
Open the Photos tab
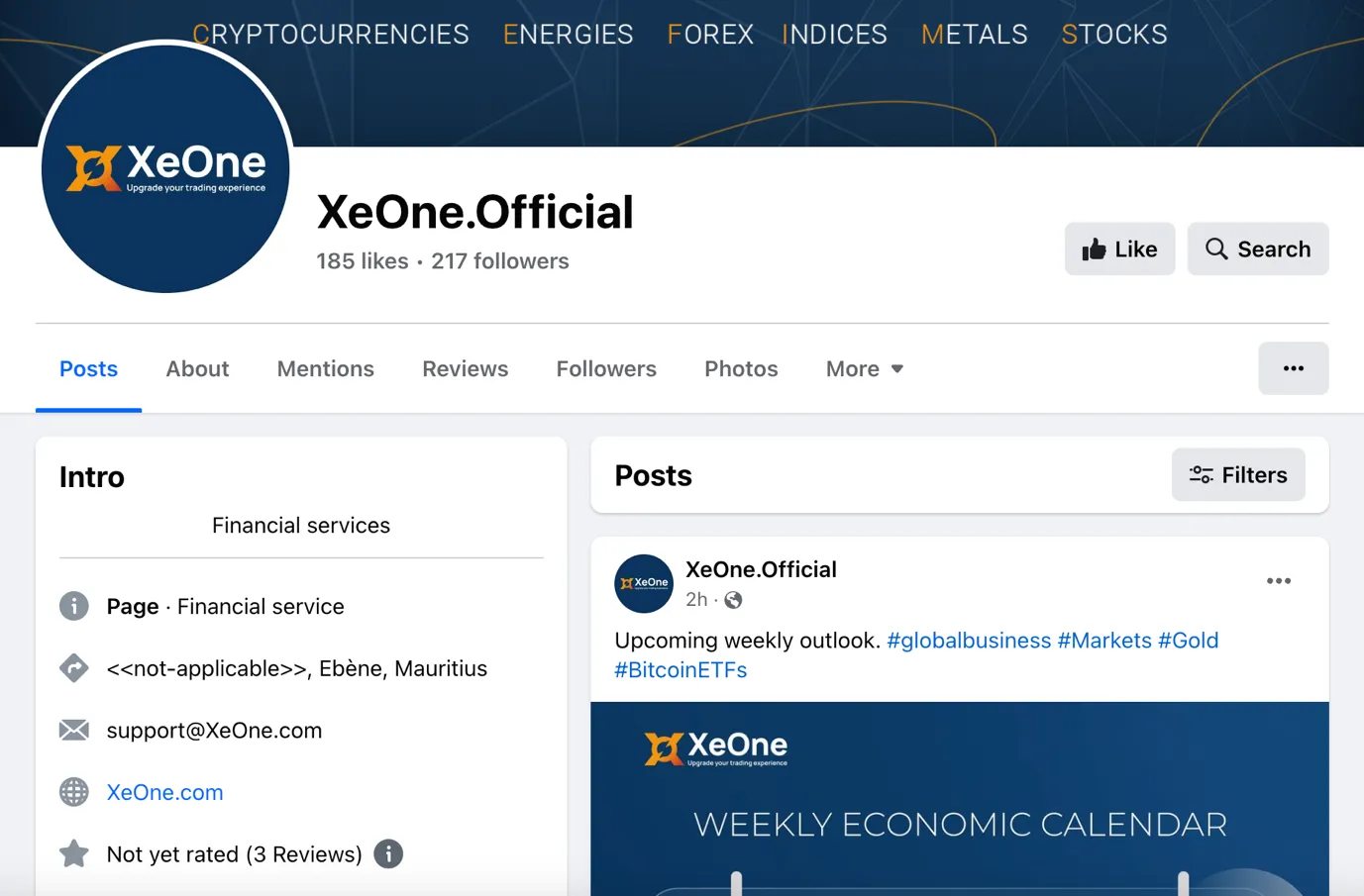tap(741, 368)
